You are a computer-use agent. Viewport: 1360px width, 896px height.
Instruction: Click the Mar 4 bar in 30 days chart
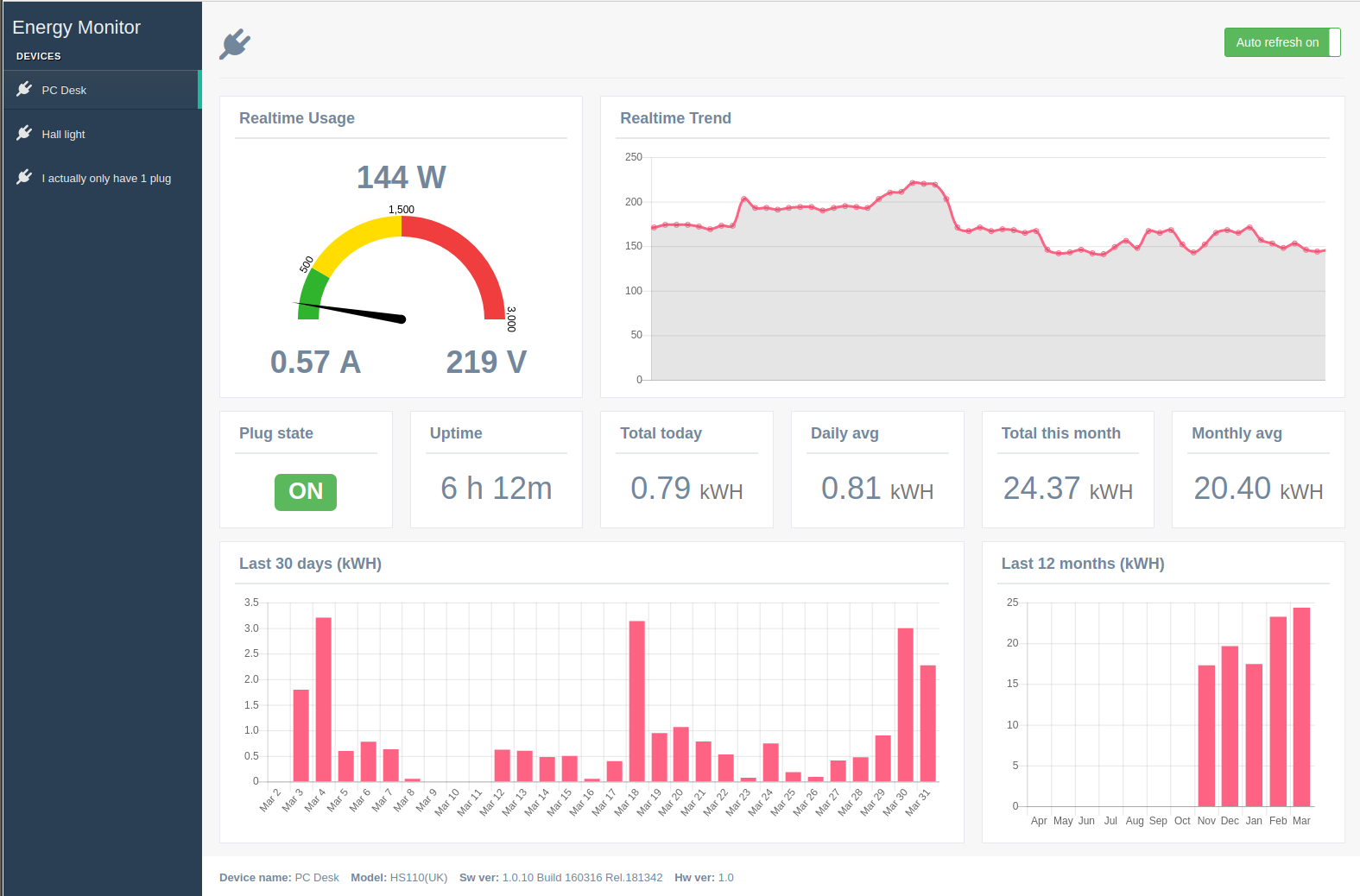click(324, 699)
